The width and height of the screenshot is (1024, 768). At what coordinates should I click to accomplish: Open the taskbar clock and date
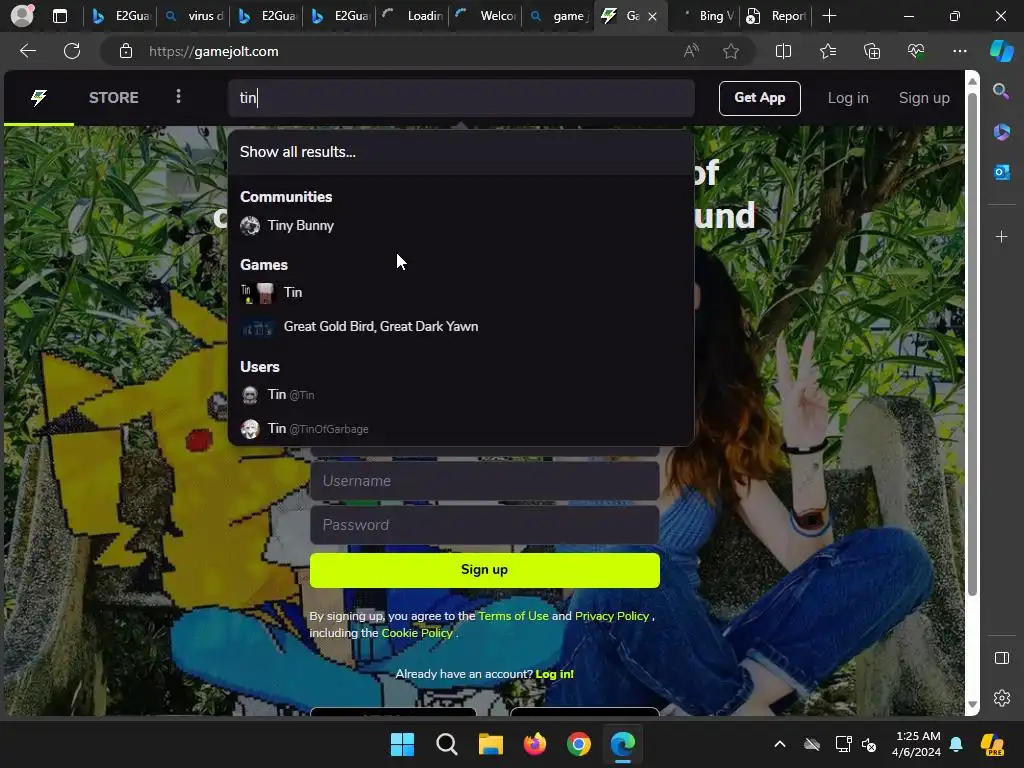[x=917, y=744]
